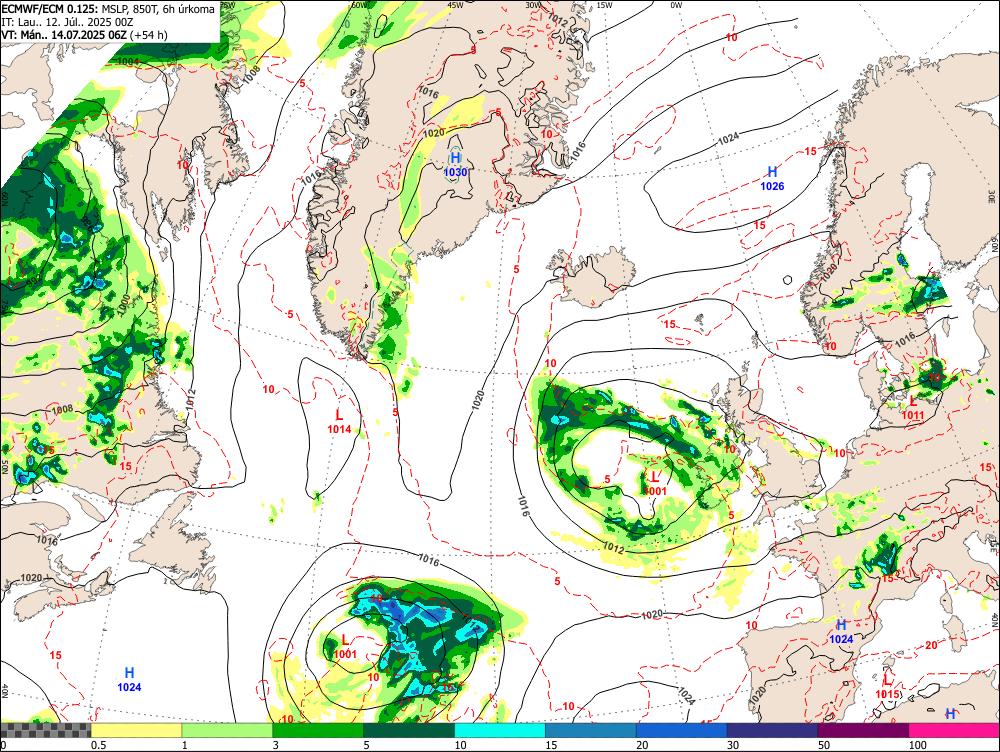
Task: Click the grey checkered 0–0.5 legend swatch
Action: 45,730
